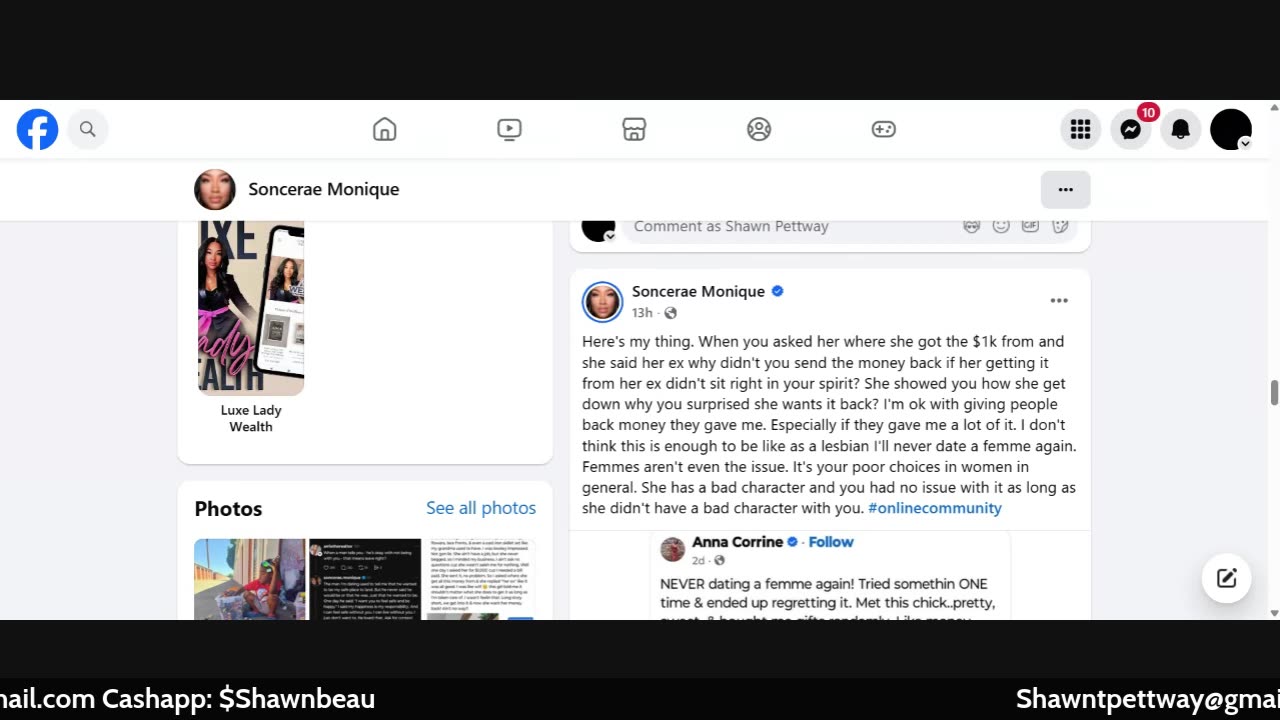Open the #onlinecommunity hashtag
This screenshot has width=1280, height=720.
pos(935,508)
